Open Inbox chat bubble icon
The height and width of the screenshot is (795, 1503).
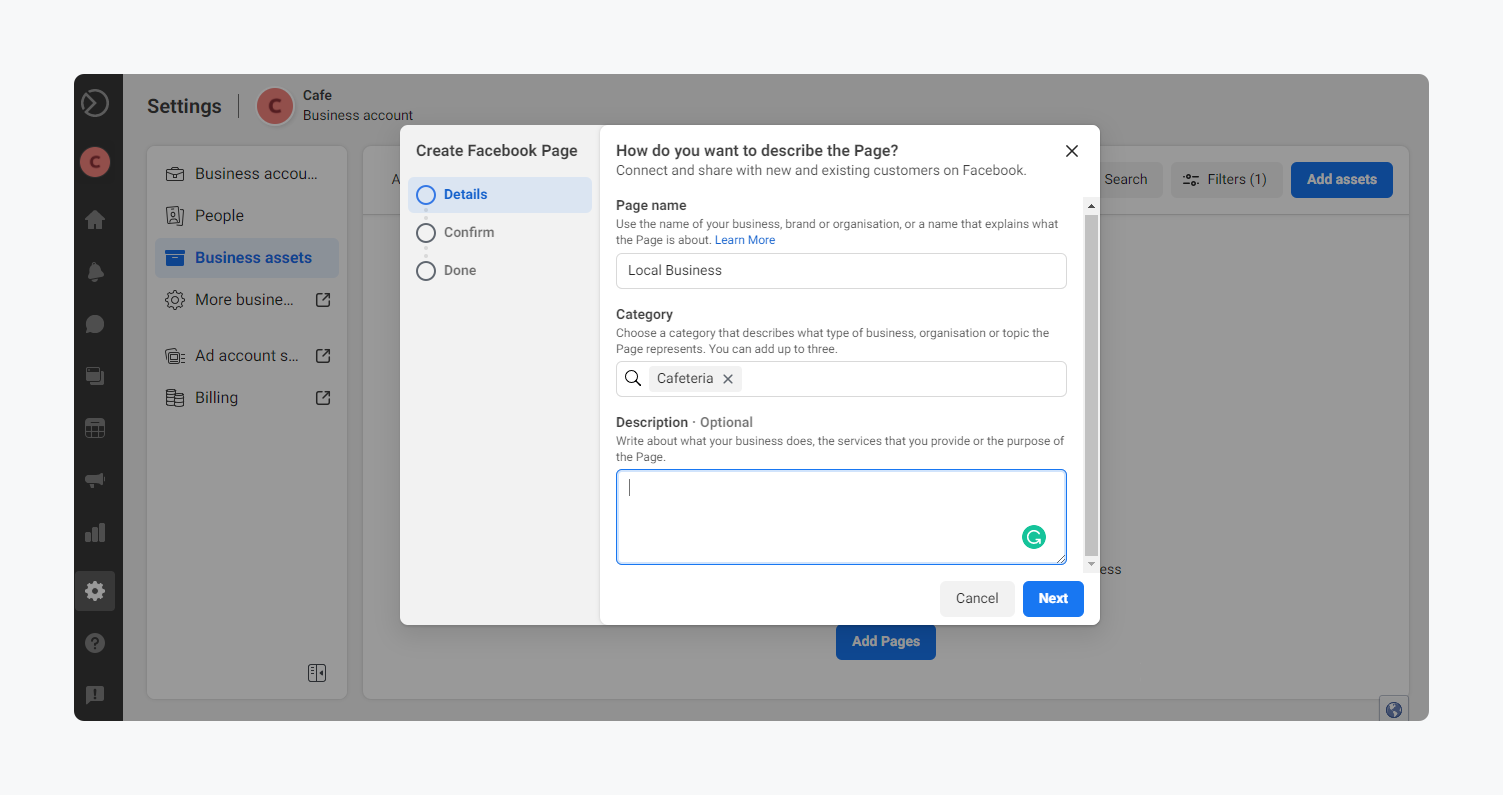click(95, 324)
